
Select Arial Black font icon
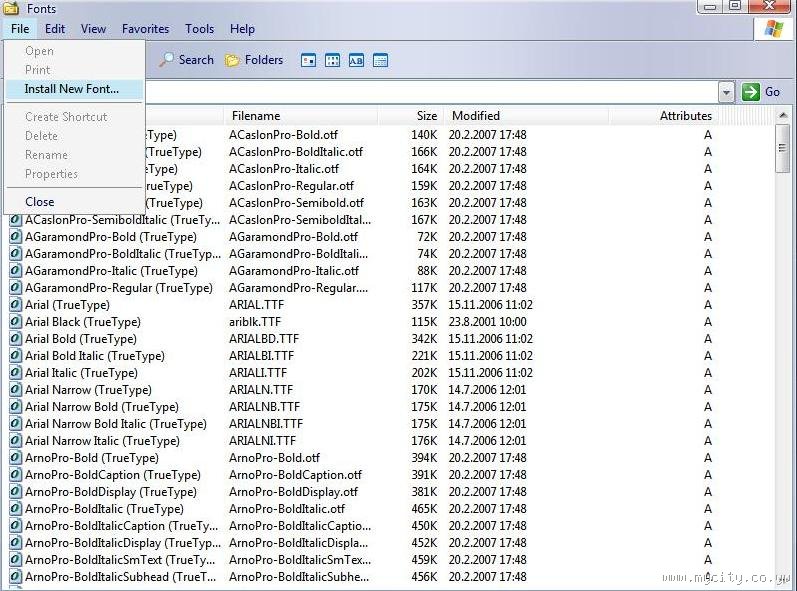point(16,322)
